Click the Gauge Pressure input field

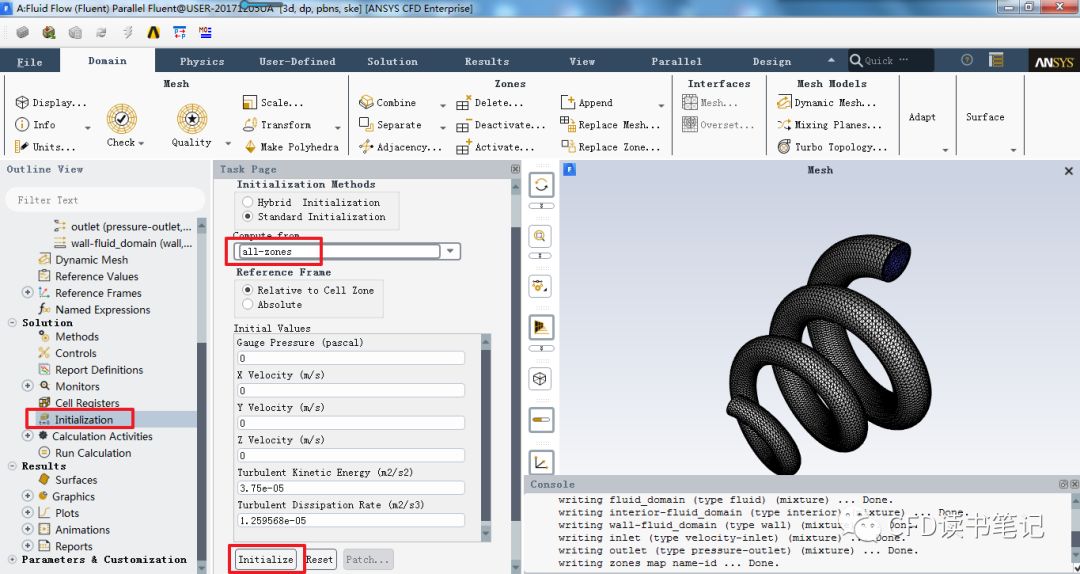click(x=350, y=358)
